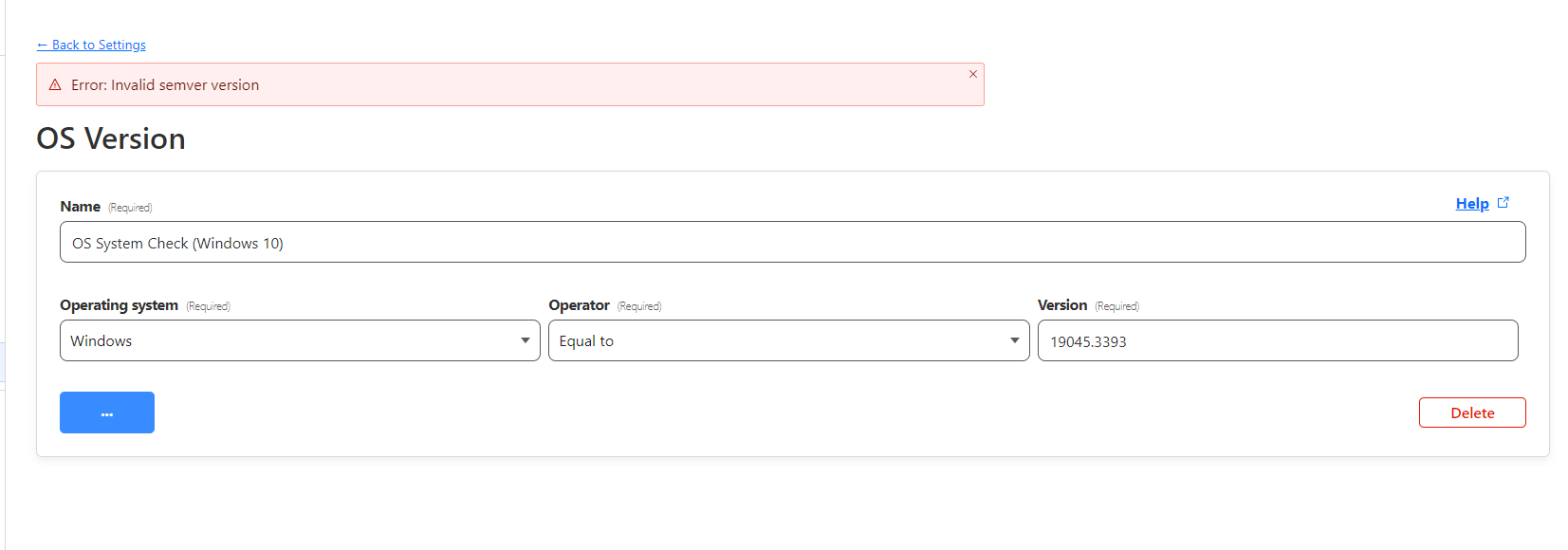Screen dimensions: 1568x550
Task: Click the Invalid semver version error text
Action: pyautogui.click(x=165, y=85)
